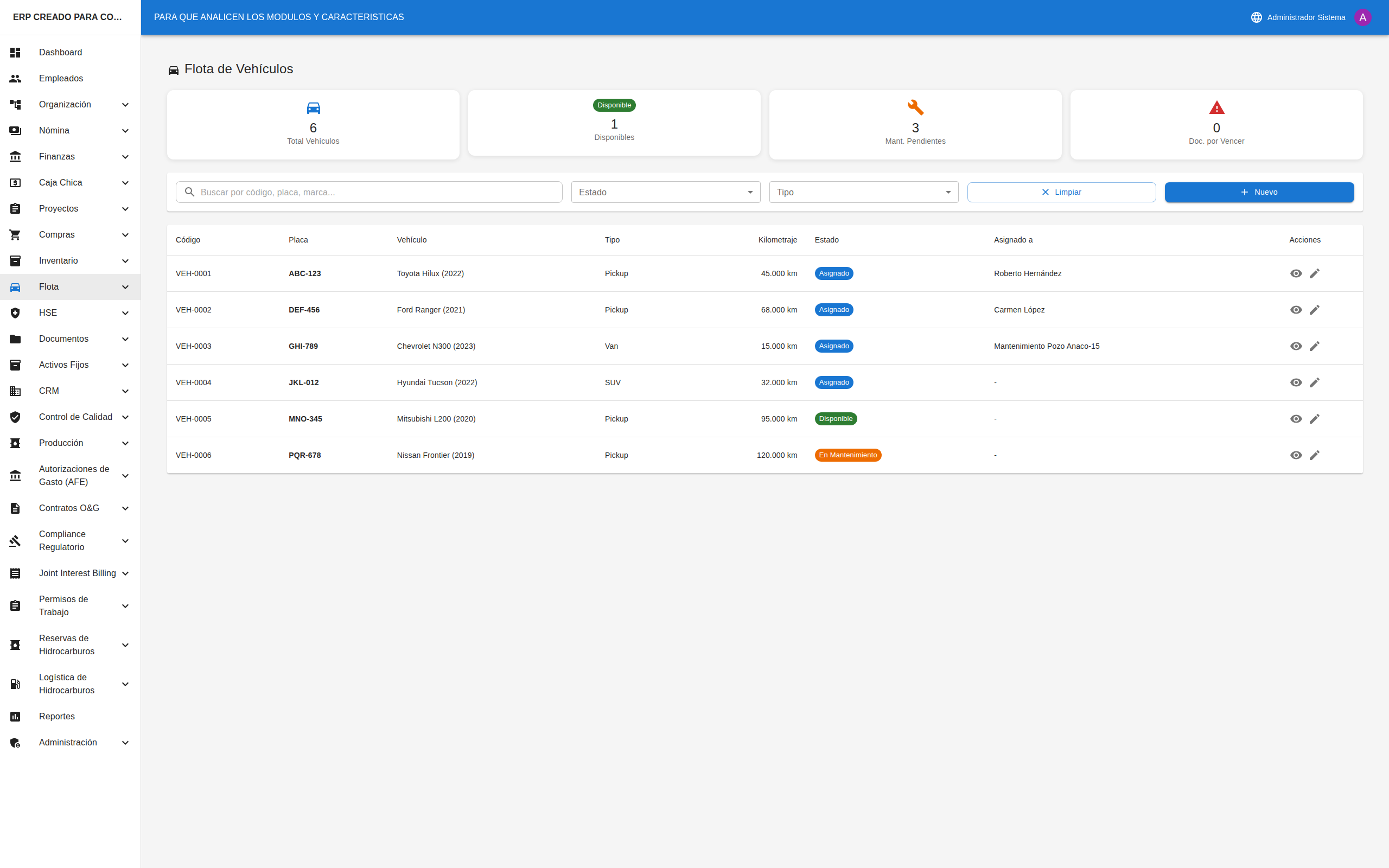The image size is (1389, 868).
Task: Open the Tipo filter dropdown
Action: pyautogui.click(x=863, y=192)
